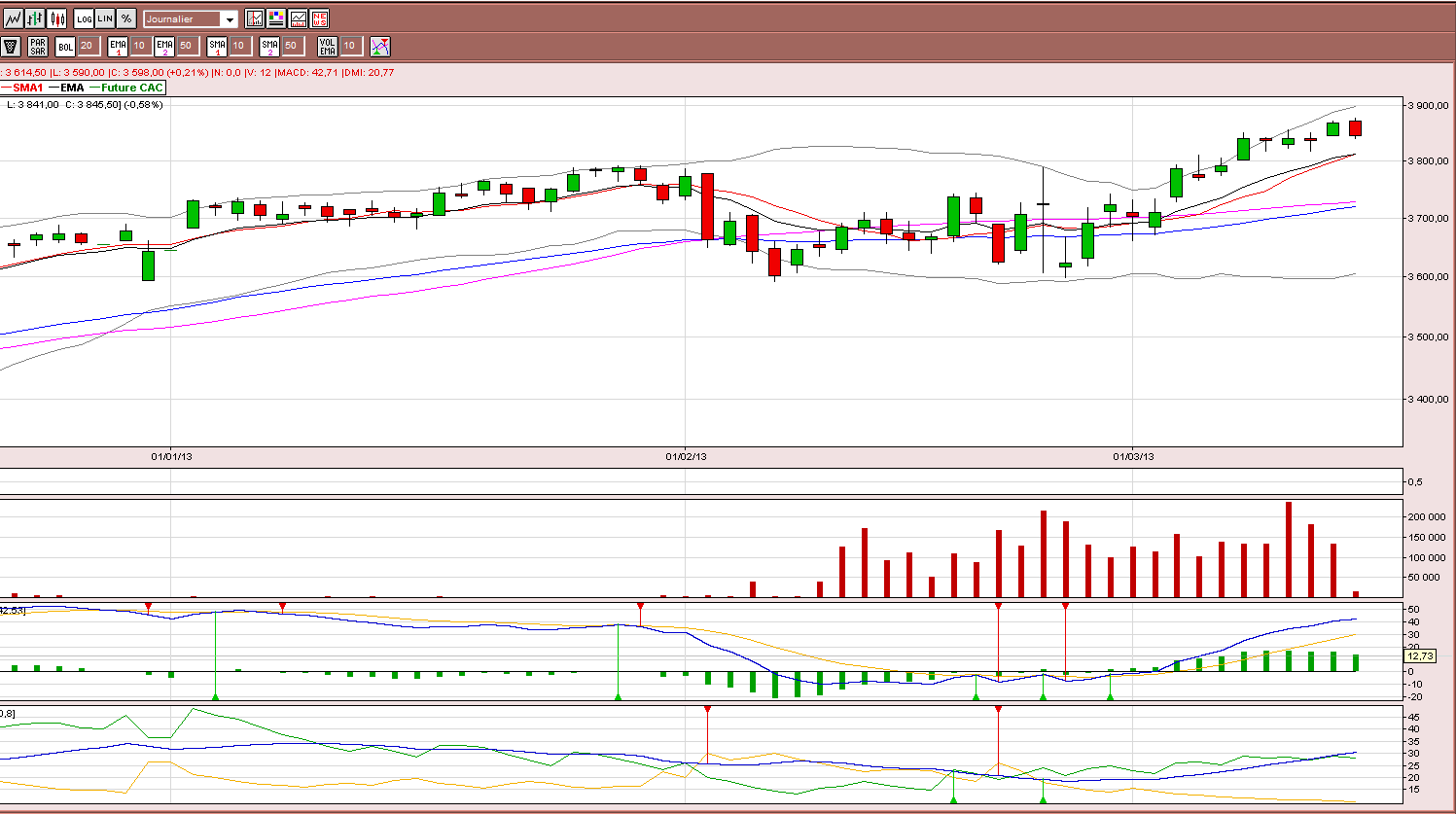Screen dimensions: 1456x814
Task: Edit the EMA 2 period field 50
Action: [x=187, y=46]
